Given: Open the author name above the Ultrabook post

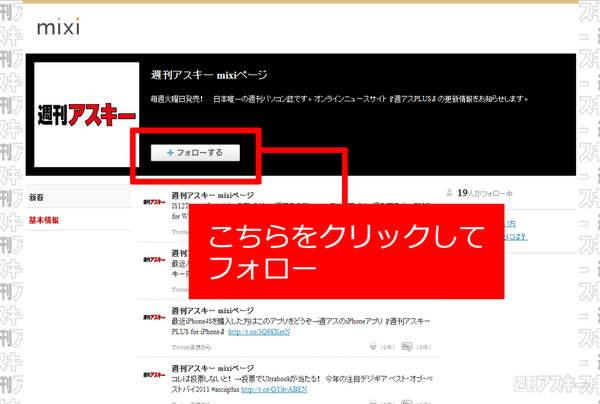Looking at the screenshot, I should (x=213, y=368).
